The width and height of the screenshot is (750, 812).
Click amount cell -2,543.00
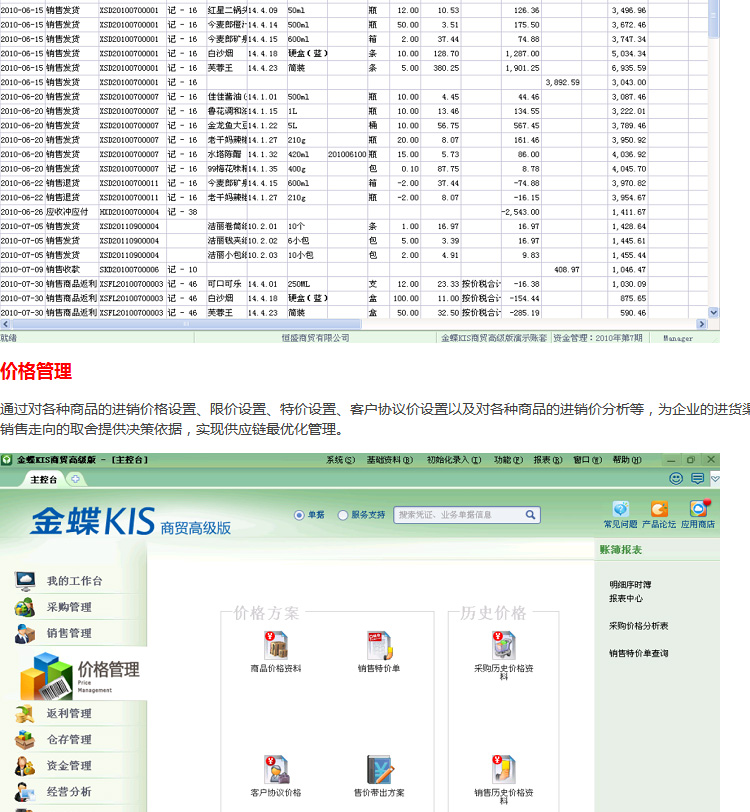(x=521, y=212)
